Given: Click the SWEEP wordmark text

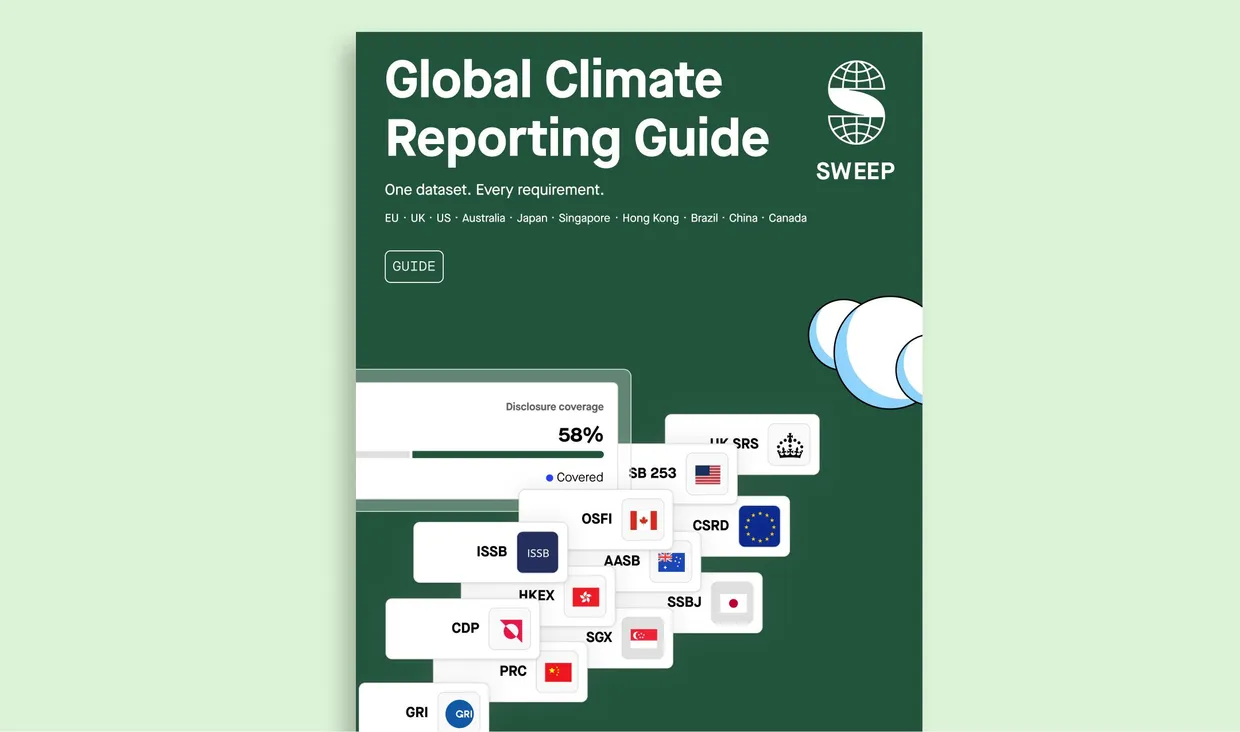Looking at the screenshot, I should pyautogui.click(x=855, y=171).
